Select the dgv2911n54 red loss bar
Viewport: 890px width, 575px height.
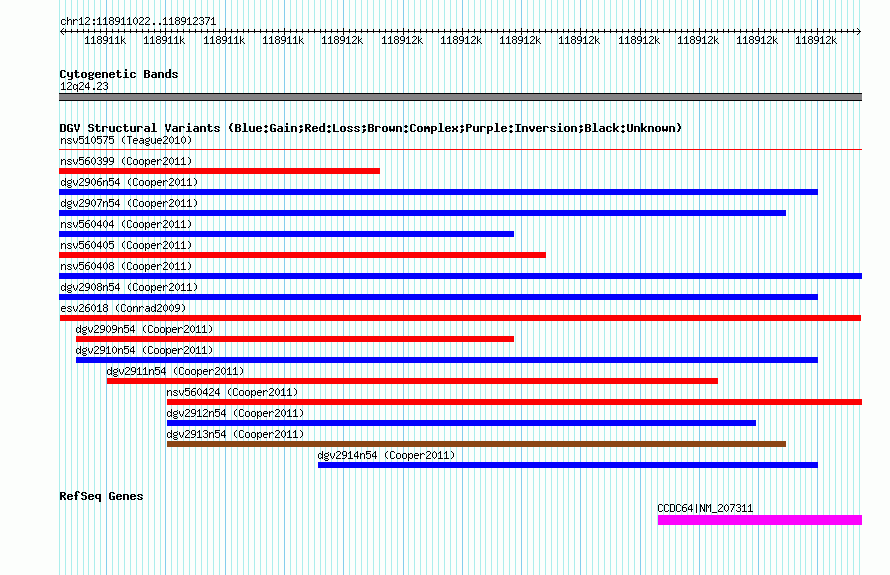click(412, 381)
